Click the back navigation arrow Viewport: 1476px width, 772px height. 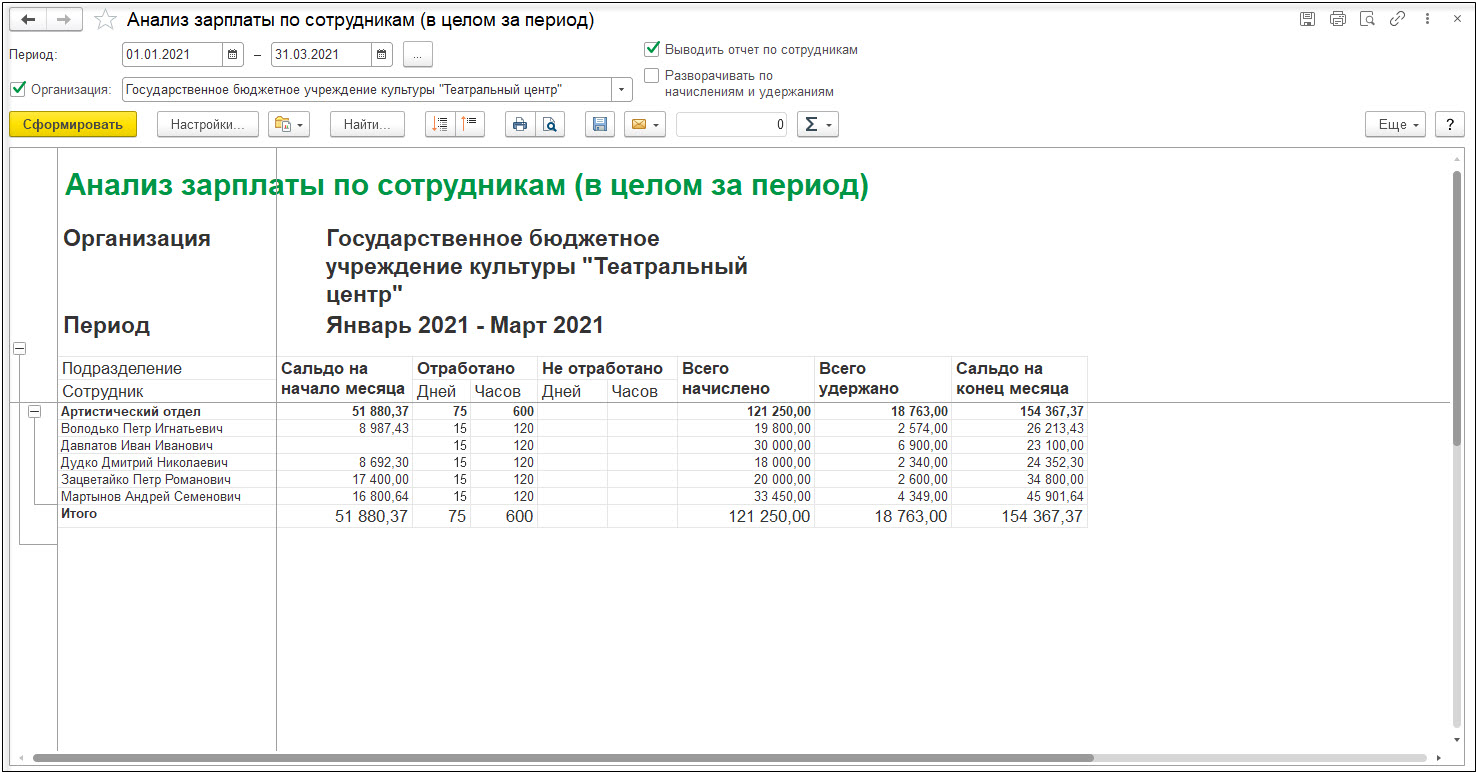(28, 20)
